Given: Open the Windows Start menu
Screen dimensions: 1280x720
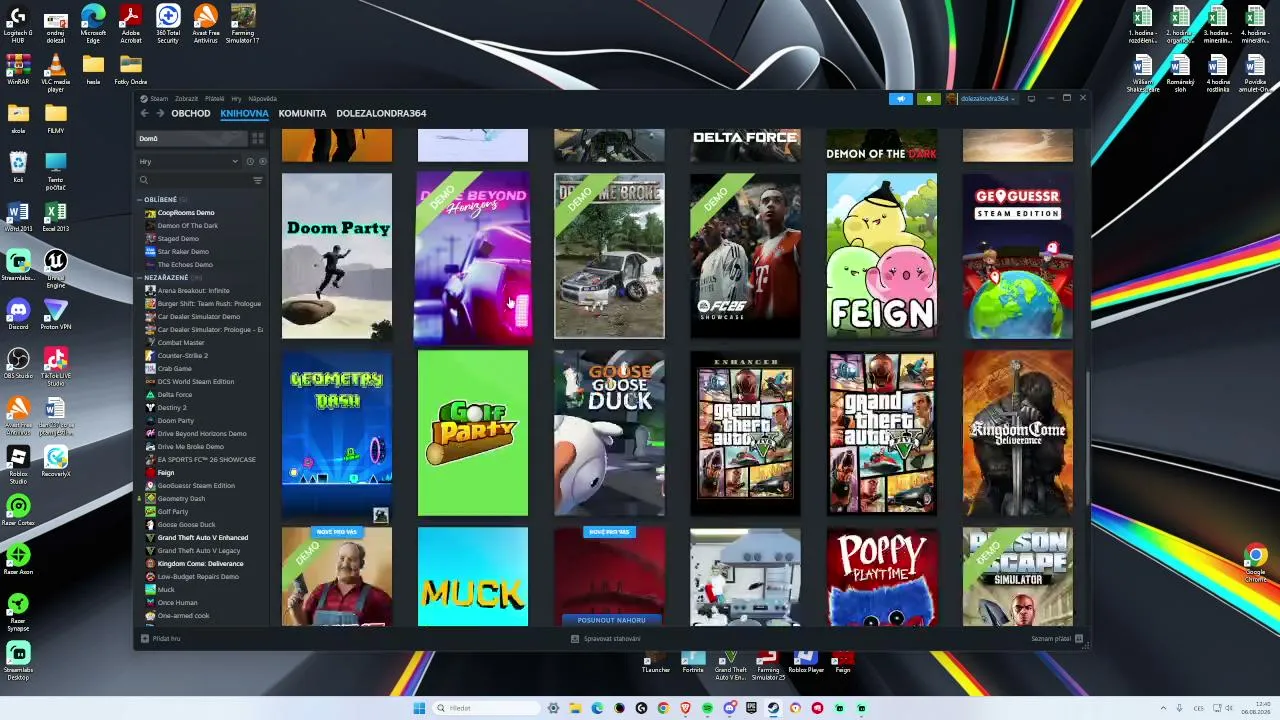Looking at the screenshot, I should click(x=419, y=708).
